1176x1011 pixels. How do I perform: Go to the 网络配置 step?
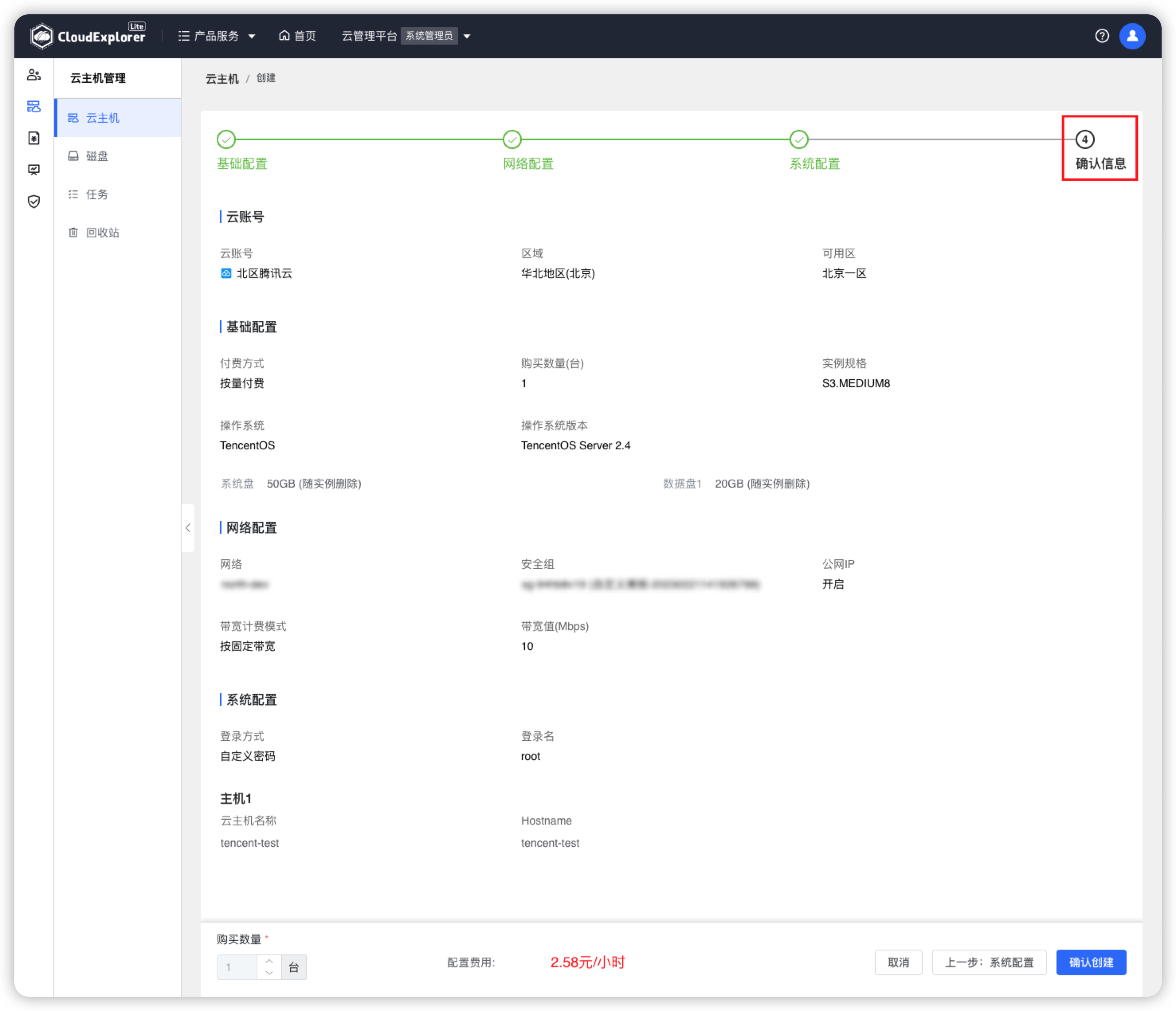(528, 151)
